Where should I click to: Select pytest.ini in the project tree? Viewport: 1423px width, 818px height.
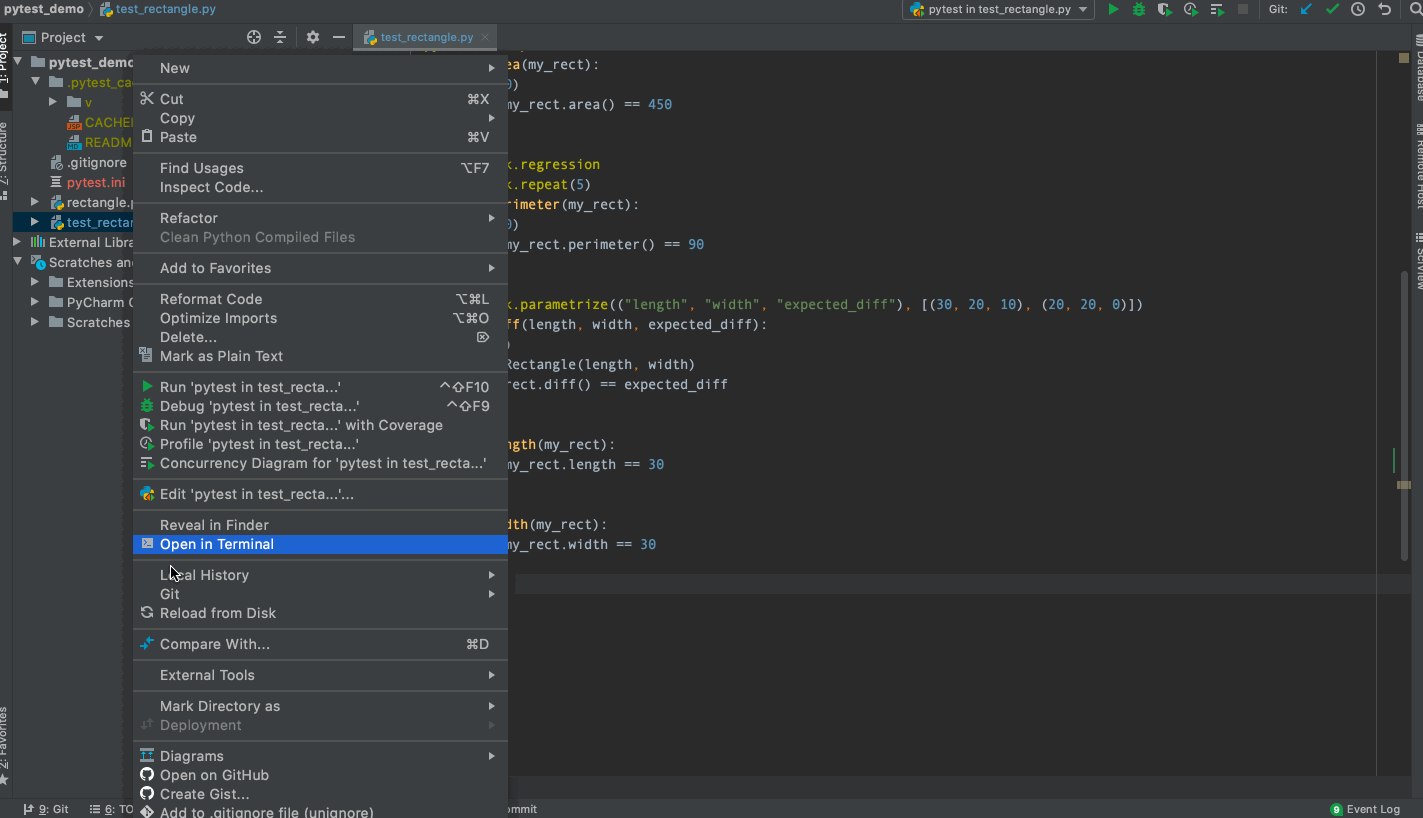[x=95, y=182]
